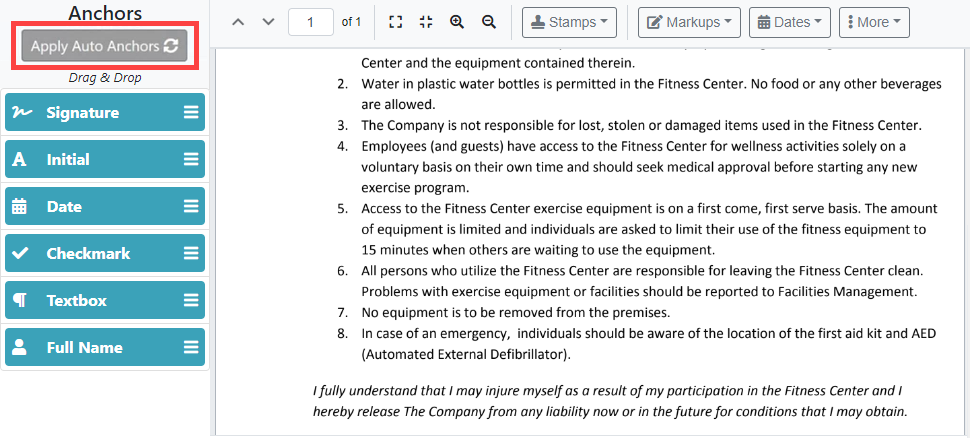Click the Full Name drag handle
Image resolution: width=970 pixels, height=438 pixels.
tap(191, 348)
